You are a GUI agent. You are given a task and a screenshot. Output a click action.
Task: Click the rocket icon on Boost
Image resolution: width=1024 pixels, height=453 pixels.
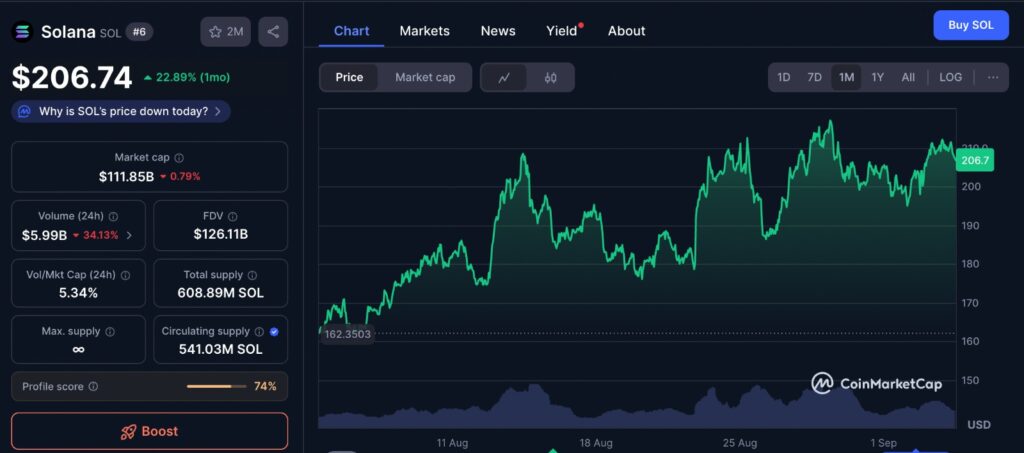coord(128,431)
